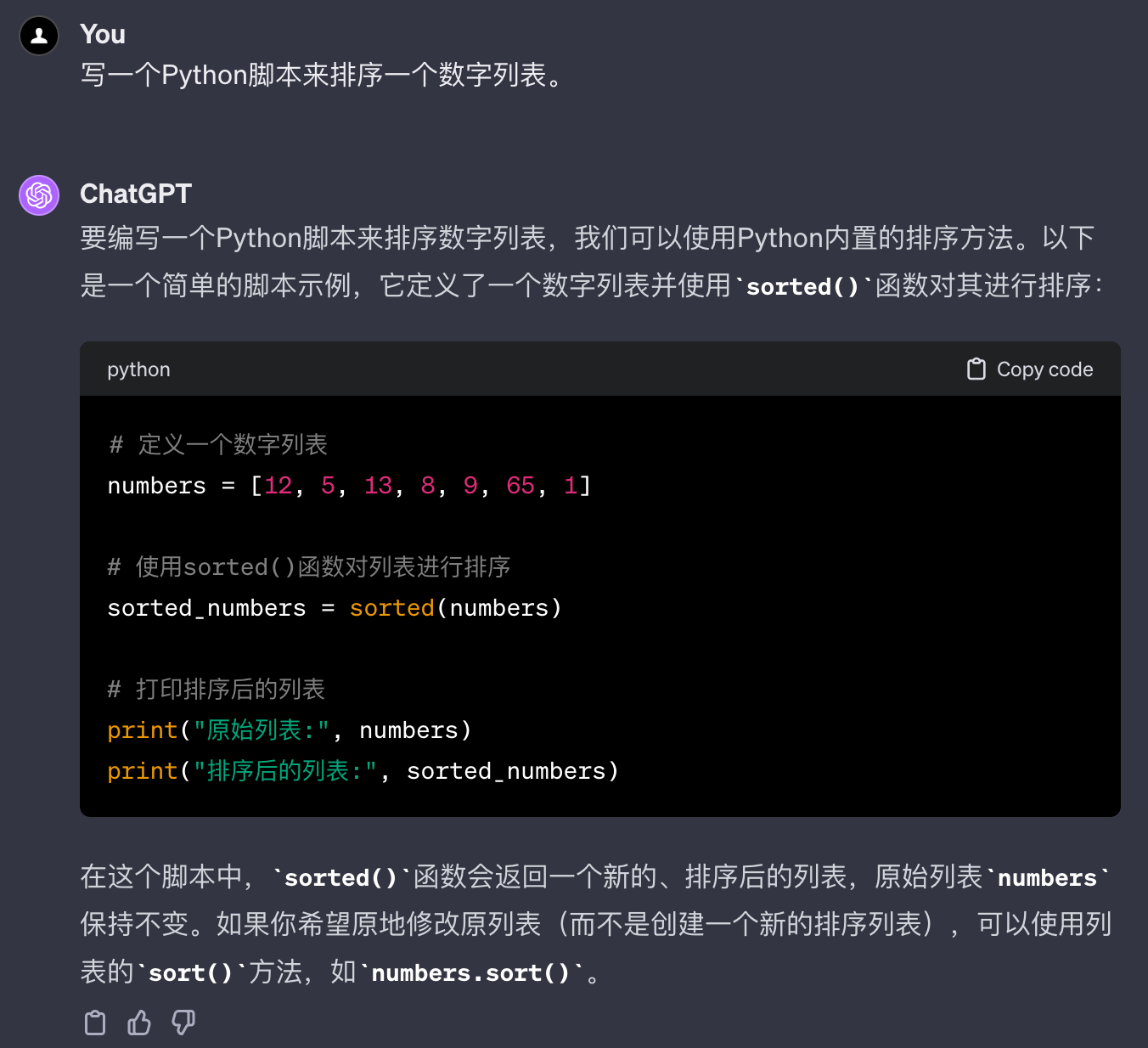Click the user avatar icon

tap(39, 36)
